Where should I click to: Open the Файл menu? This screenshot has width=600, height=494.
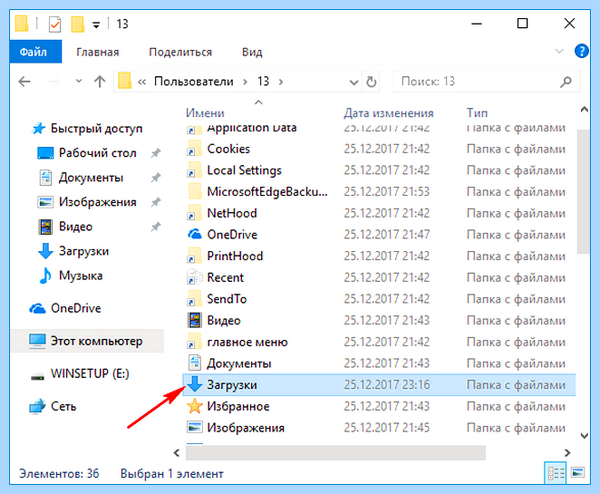34,52
